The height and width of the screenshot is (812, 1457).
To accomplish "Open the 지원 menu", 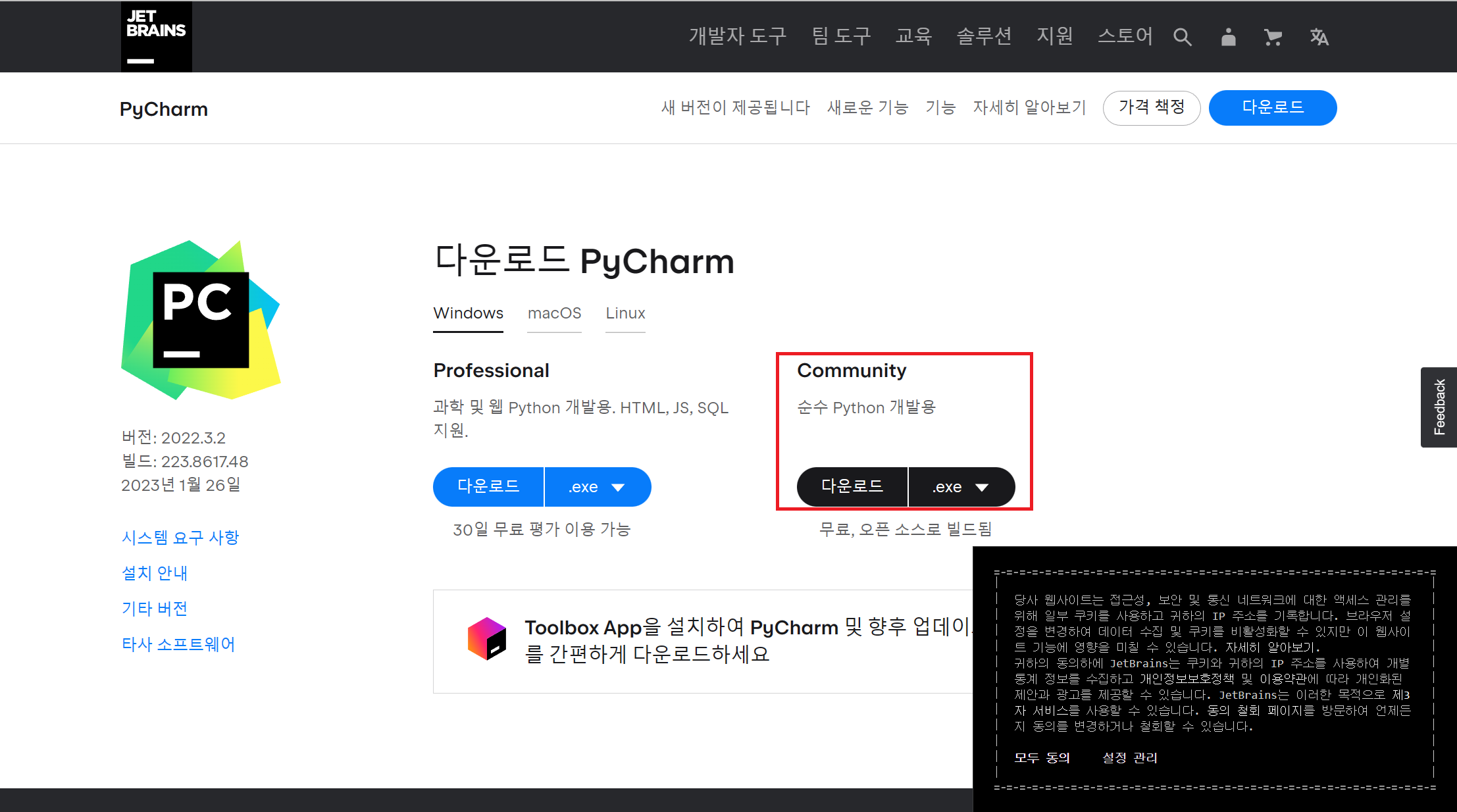I will tap(1055, 36).
